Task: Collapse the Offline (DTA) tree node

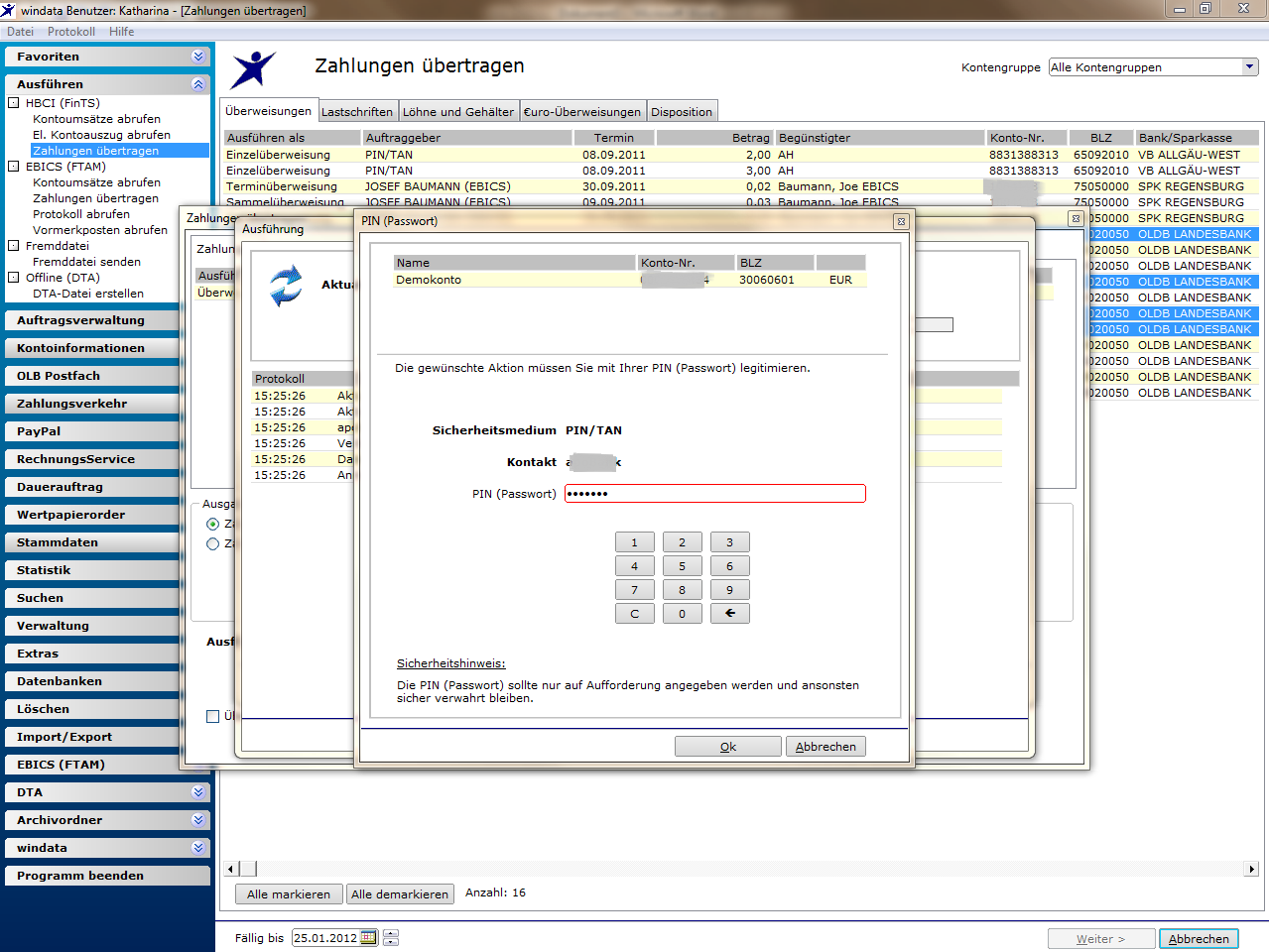Action: tap(14, 278)
